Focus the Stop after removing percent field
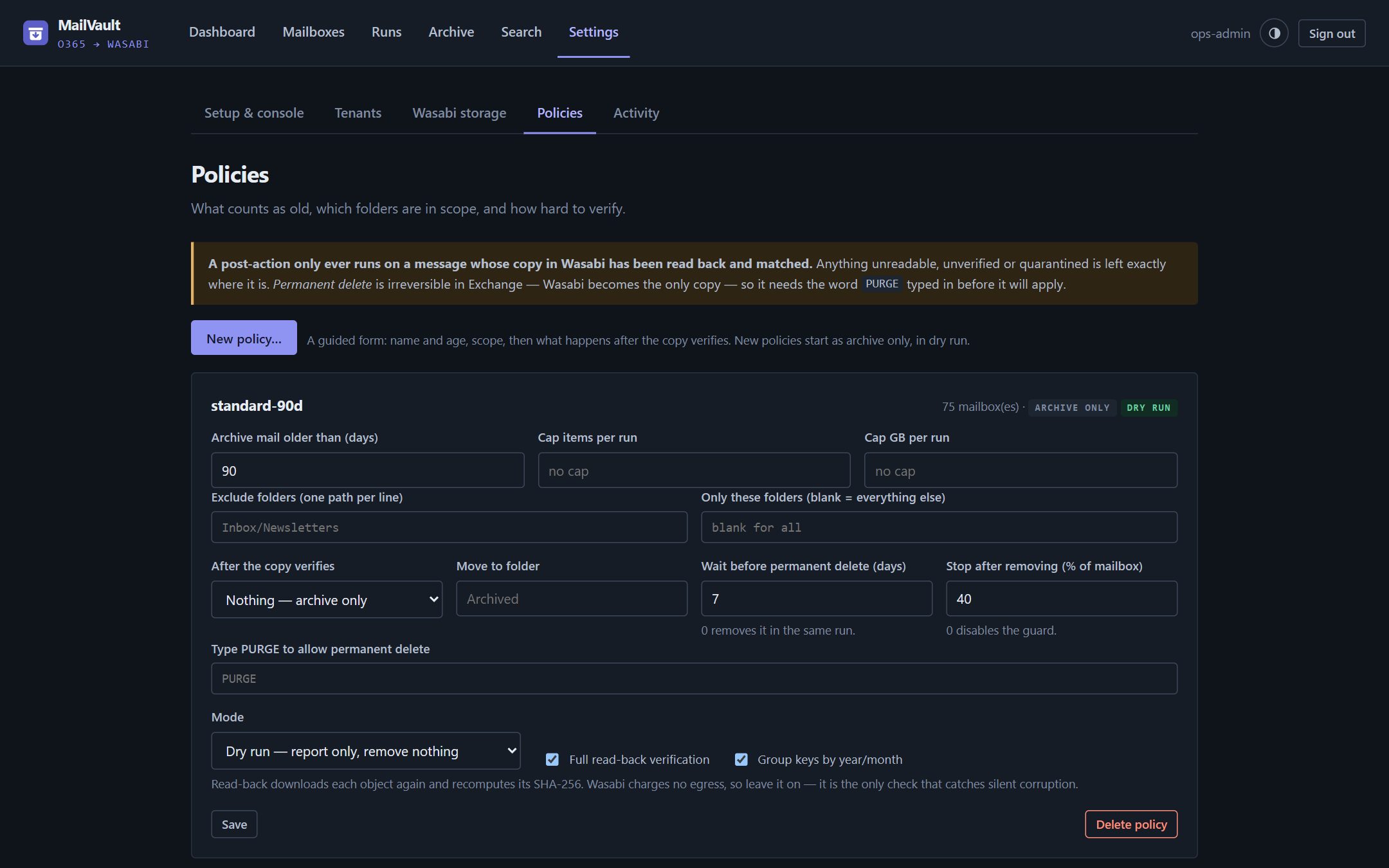Screen dimensions: 1389x868 (x=1062, y=599)
